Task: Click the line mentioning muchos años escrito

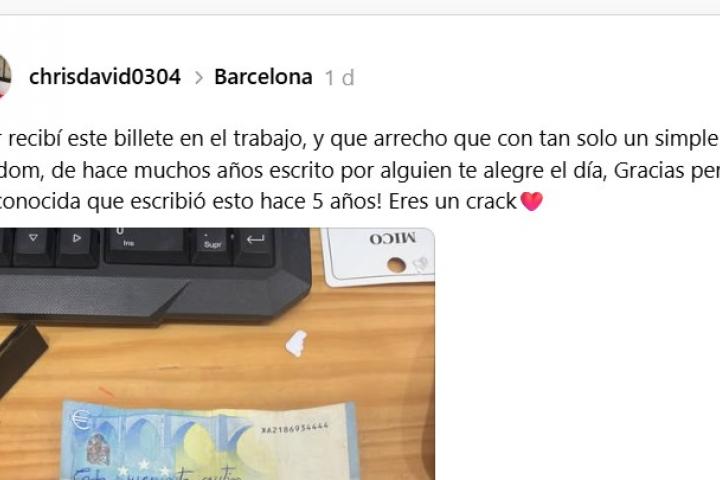Action: [360, 170]
